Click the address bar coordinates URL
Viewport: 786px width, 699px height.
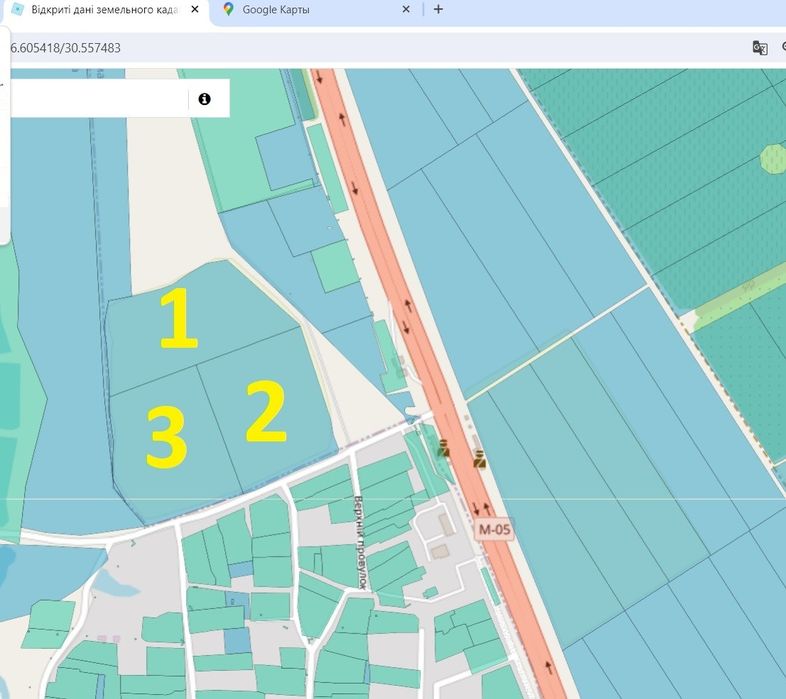pyautogui.click(x=65, y=48)
